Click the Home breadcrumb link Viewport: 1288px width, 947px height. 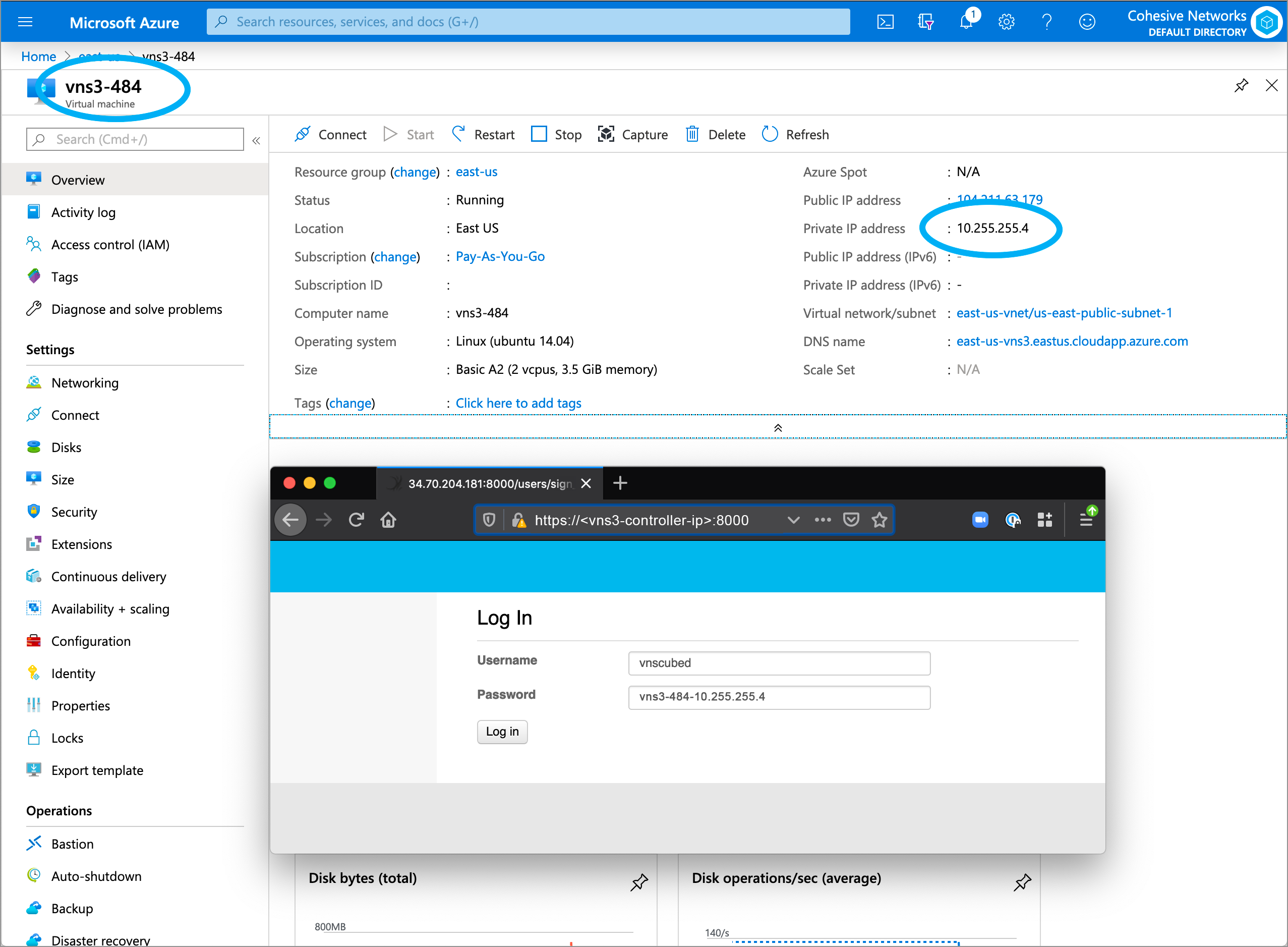point(38,56)
